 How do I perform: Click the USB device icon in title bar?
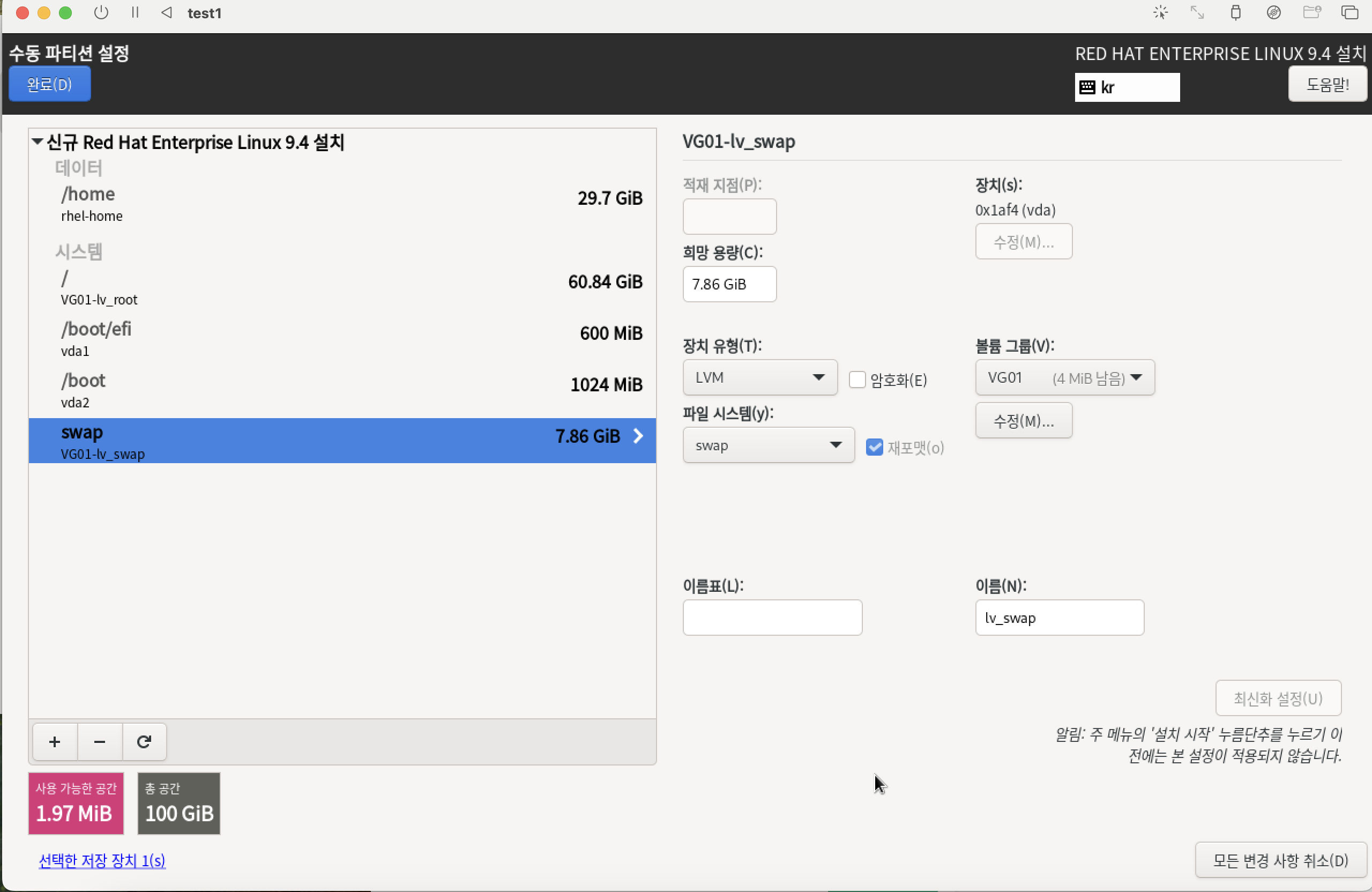click(1235, 13)
